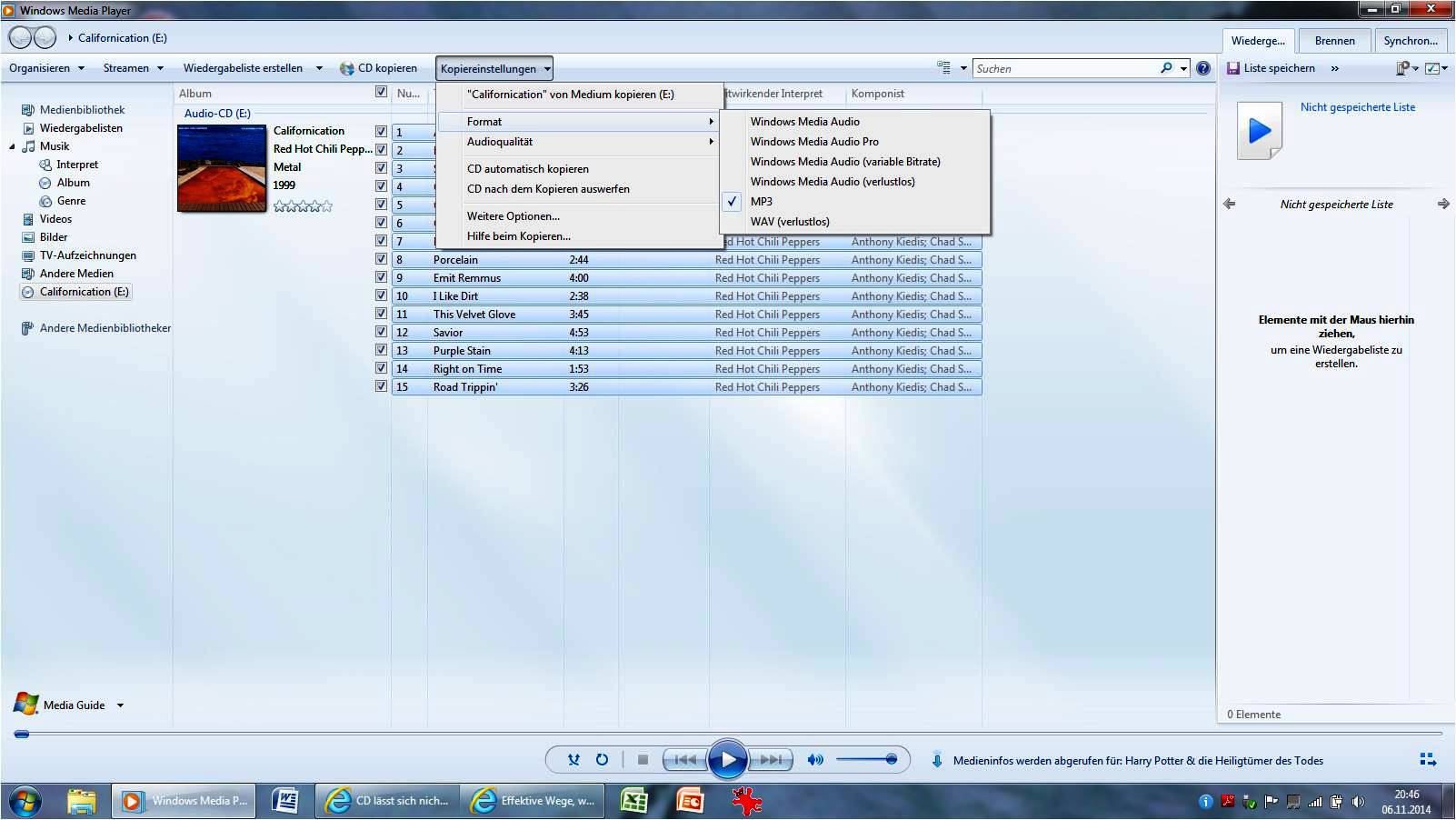Go to previous list with left arrow
Screen dimensions: 1456x820
click(x=1230, y=205)
